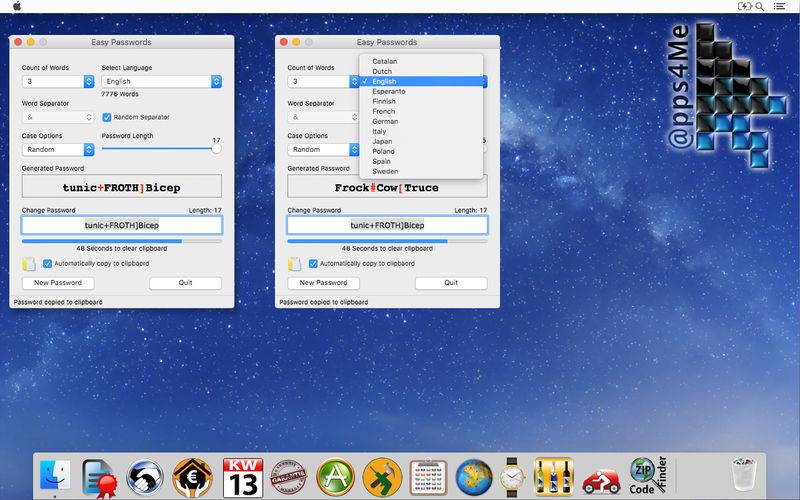Open Finder from the Dock
Image resolution: width=800 pixels, height=500 pixels.
click(55, 477)
